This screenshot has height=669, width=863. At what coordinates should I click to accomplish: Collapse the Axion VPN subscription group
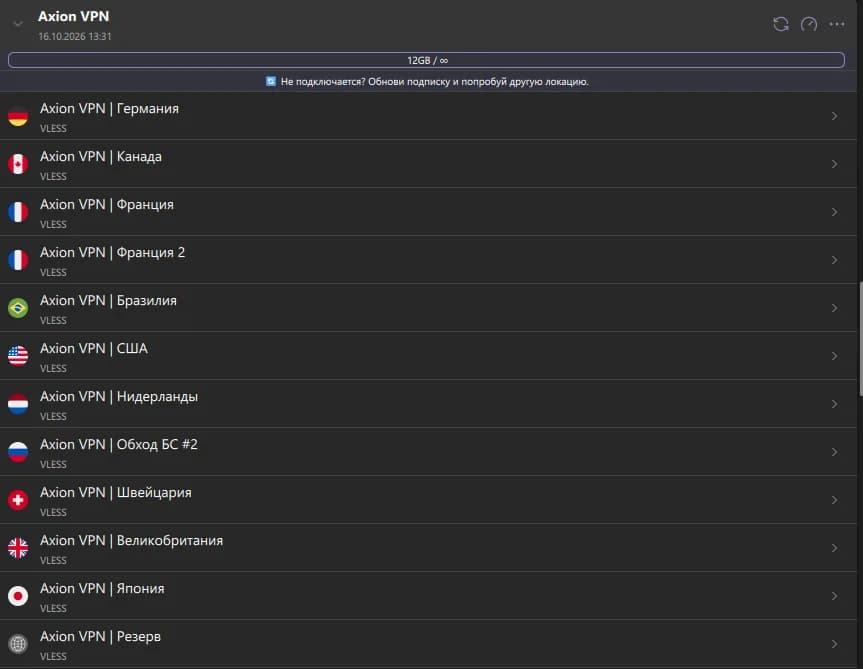[x=18, y=24]
